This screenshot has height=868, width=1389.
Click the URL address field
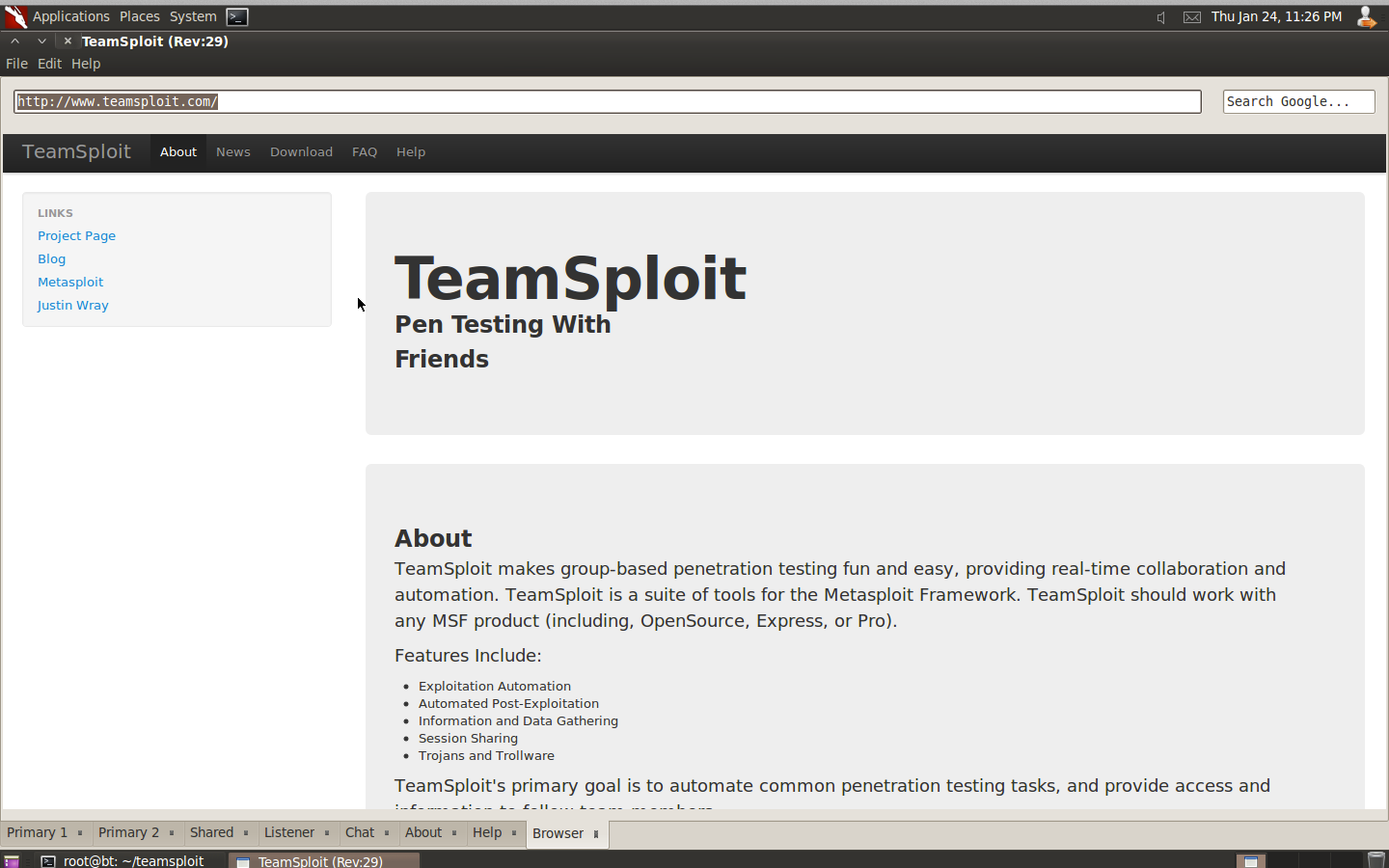pyautogui.click(x=608, y=101)
